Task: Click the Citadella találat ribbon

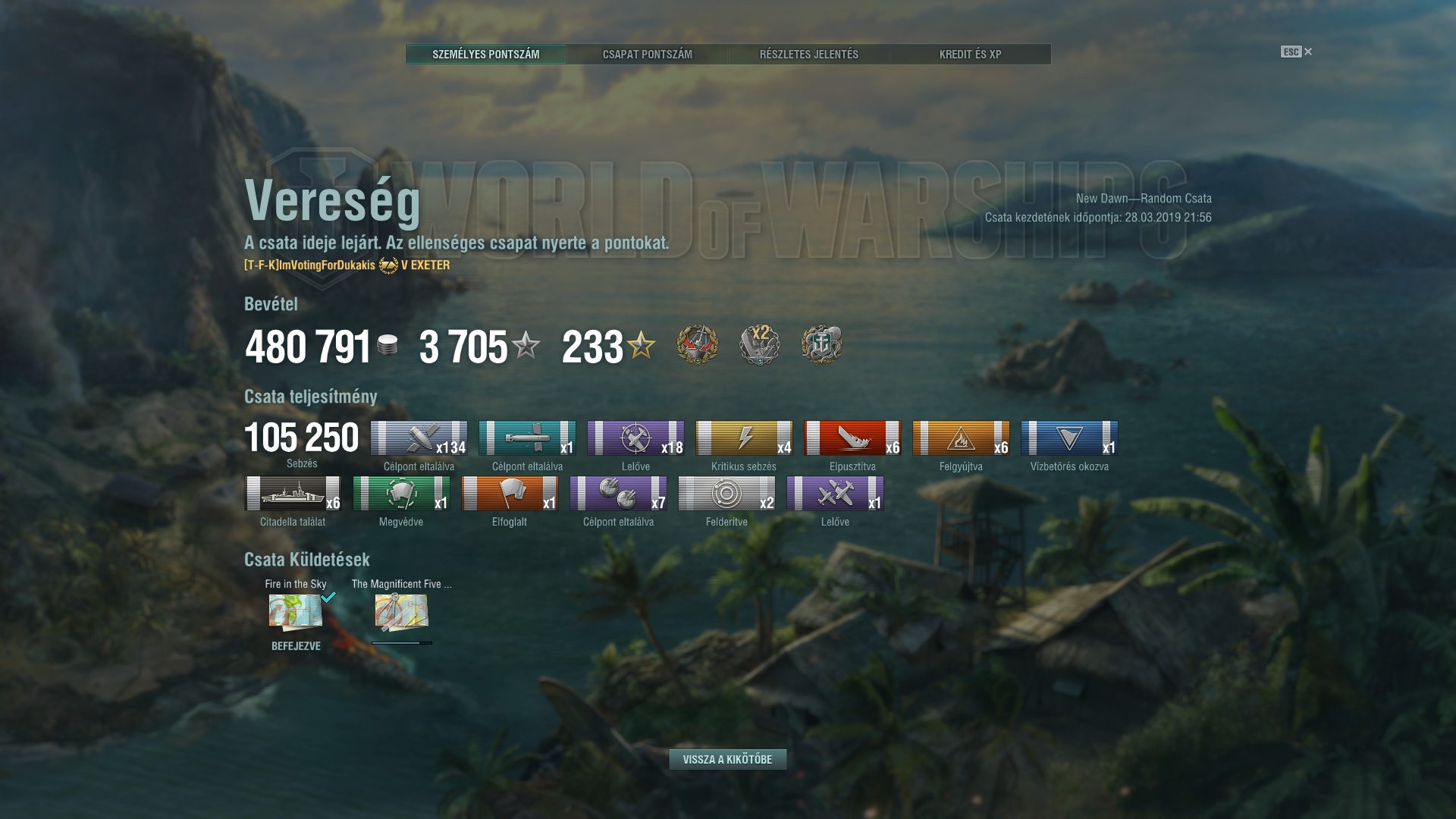Action: tap(293, 494)
